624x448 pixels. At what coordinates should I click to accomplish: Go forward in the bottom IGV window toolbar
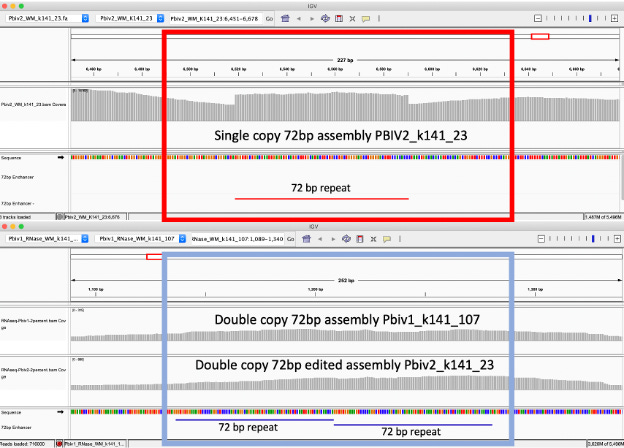tap(333, 239)
